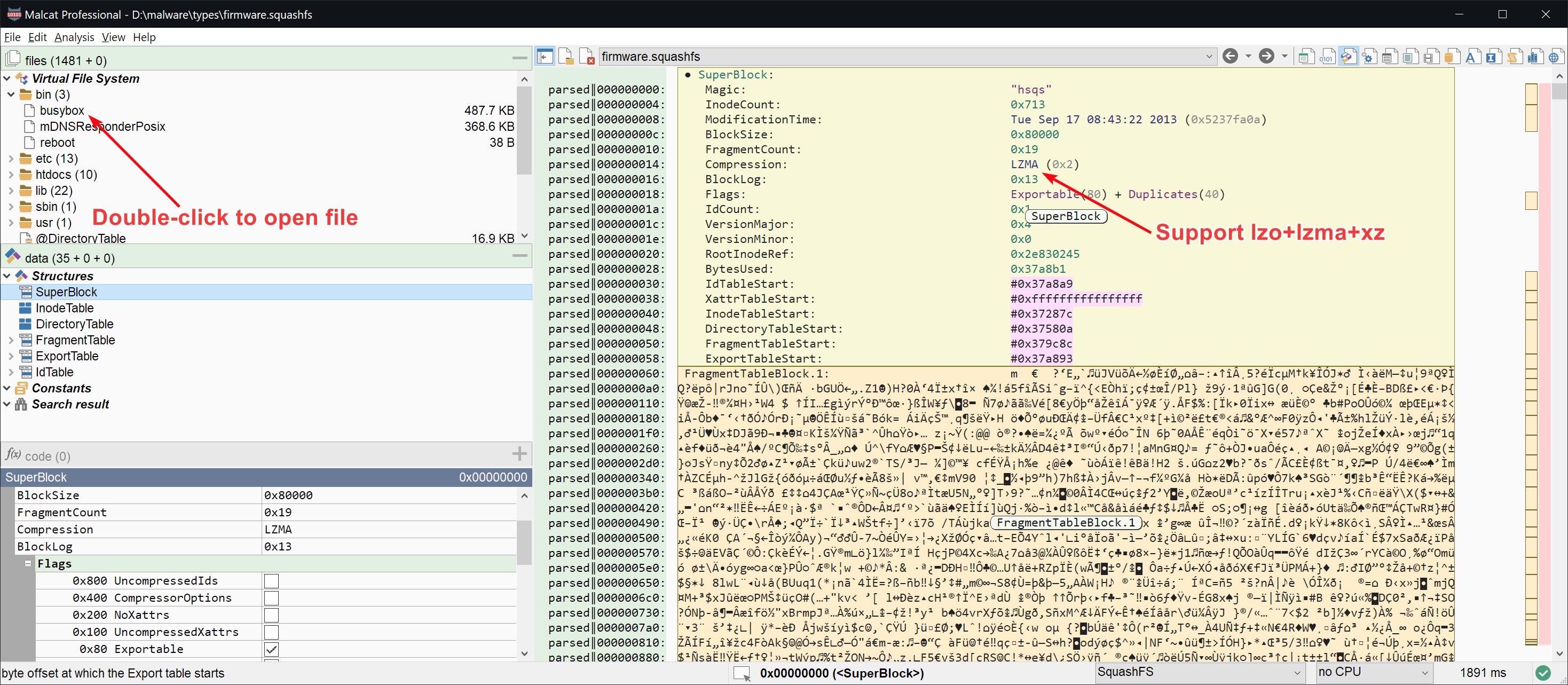Open the Help menu

click(x=144, y=37)
